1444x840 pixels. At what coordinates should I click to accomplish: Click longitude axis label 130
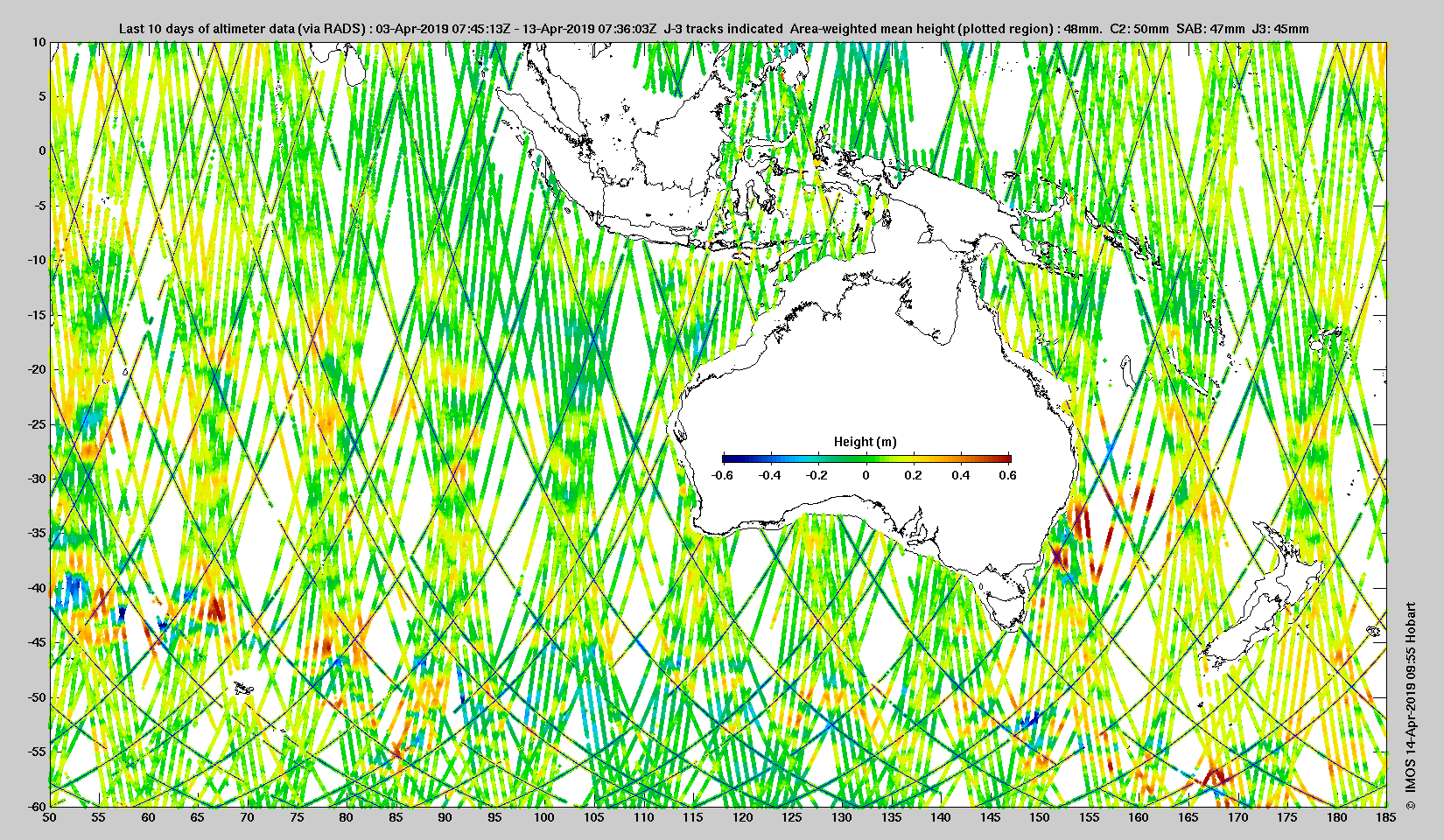pos(842,817)
